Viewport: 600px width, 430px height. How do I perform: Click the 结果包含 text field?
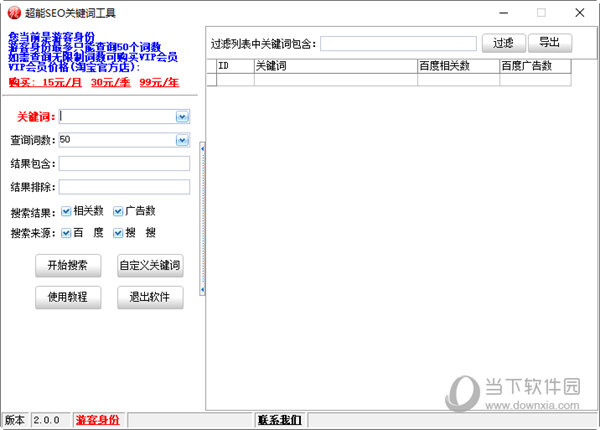(x=124, y=164)
